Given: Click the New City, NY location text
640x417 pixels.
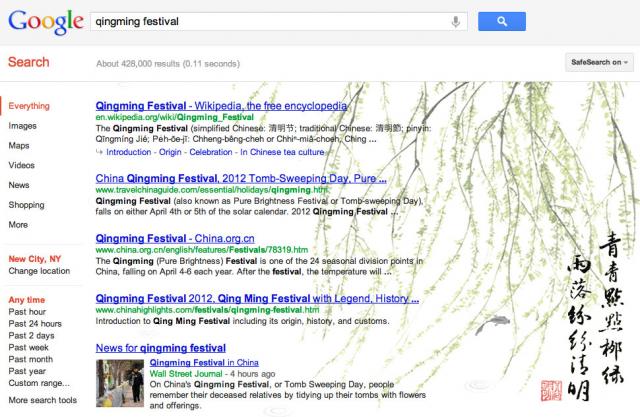Looking at the screenshot, I should point(35,259).
